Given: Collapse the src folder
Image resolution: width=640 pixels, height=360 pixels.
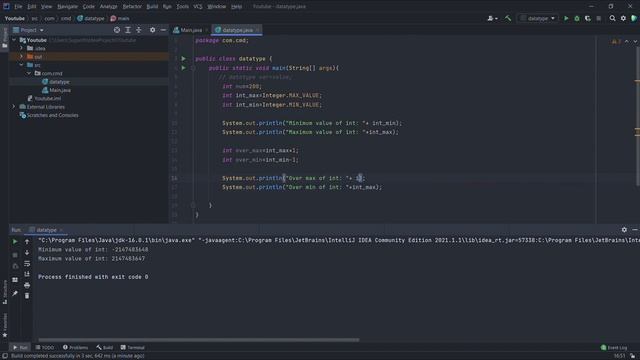Looking at the screenshot, I should pos(22,65).
